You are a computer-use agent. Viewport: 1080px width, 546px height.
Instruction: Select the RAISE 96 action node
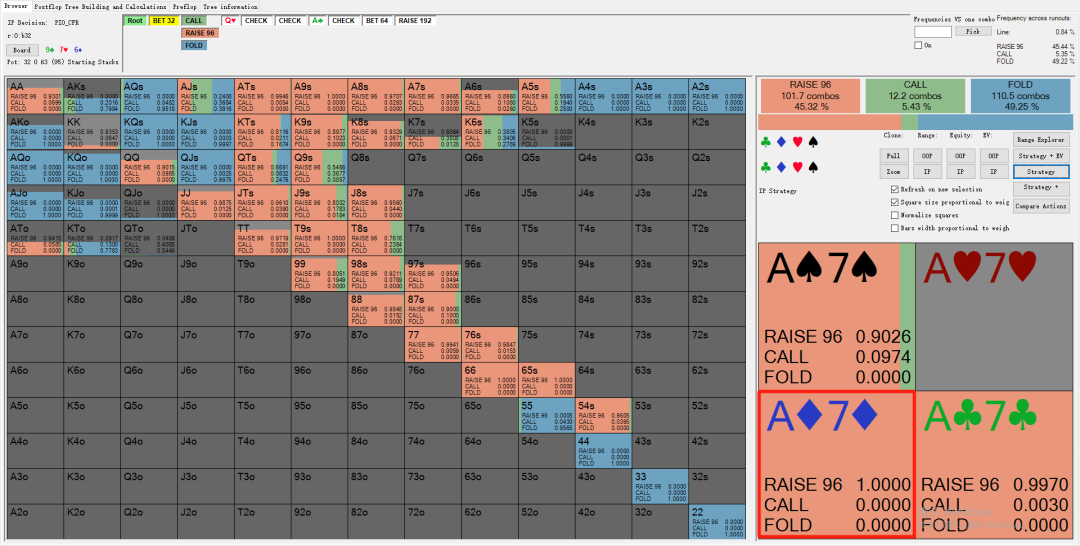(200, 32)
